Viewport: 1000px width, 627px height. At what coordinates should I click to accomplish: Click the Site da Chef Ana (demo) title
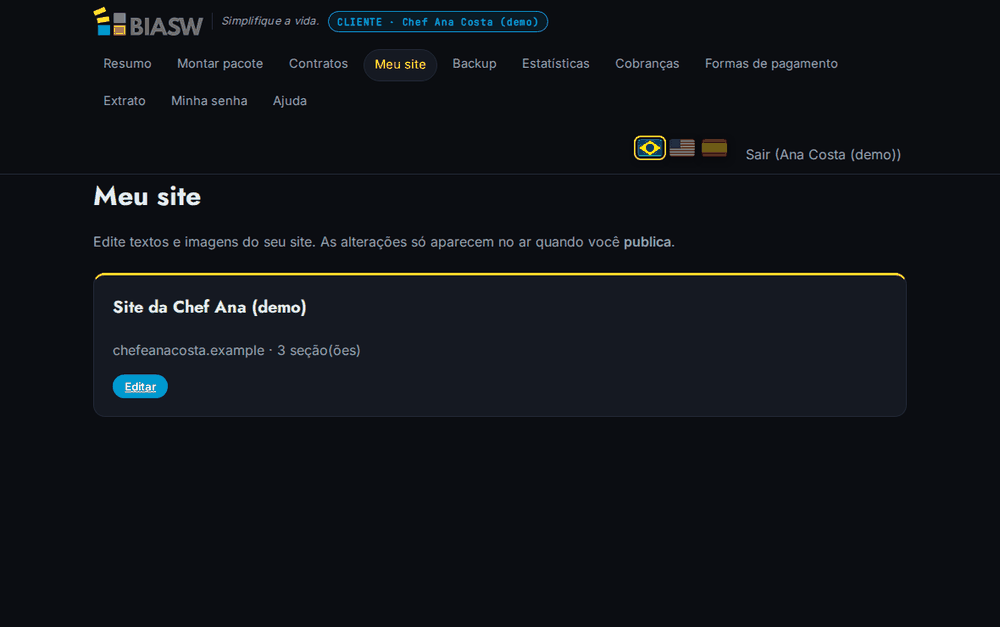pyautogui.click(x=210, y=307)
